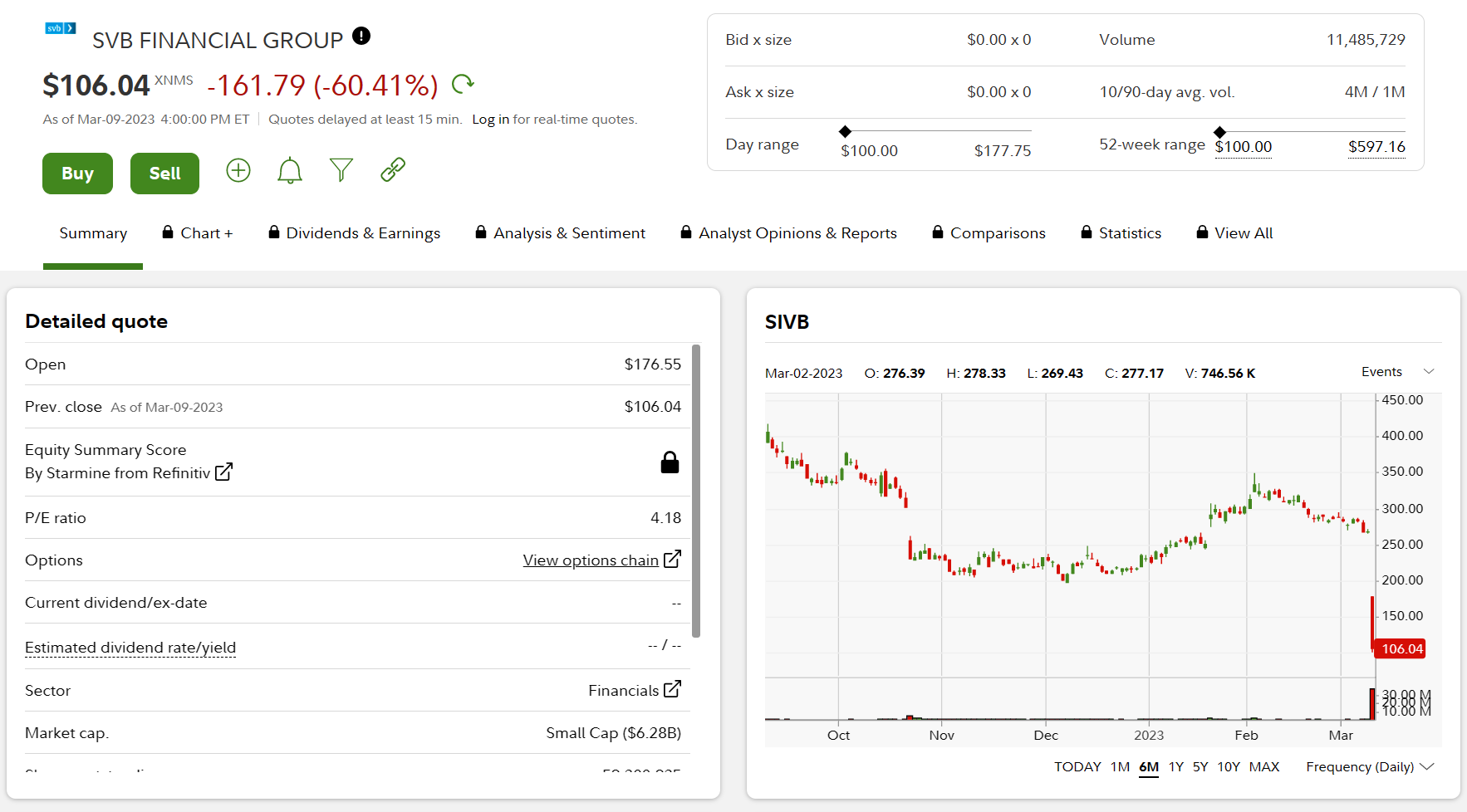Set chart range to 1Y
The image size is (1467, 812).
point(1175,766)
